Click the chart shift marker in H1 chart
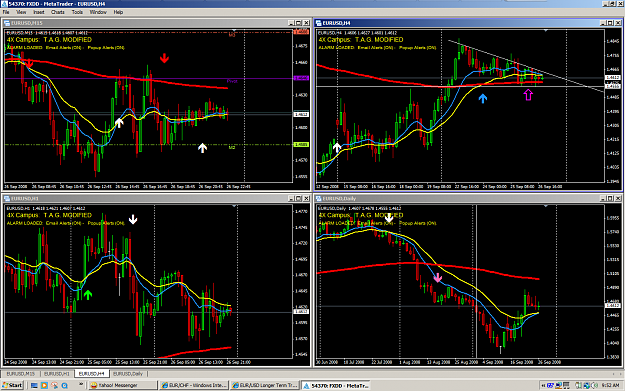The image size is (625, 391). click(234, 206)
